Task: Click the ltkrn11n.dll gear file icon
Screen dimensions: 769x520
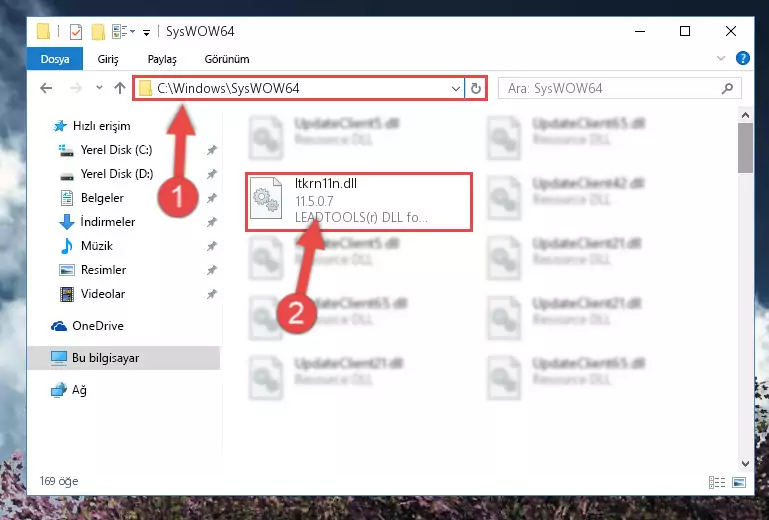Action: pos(266,199)
